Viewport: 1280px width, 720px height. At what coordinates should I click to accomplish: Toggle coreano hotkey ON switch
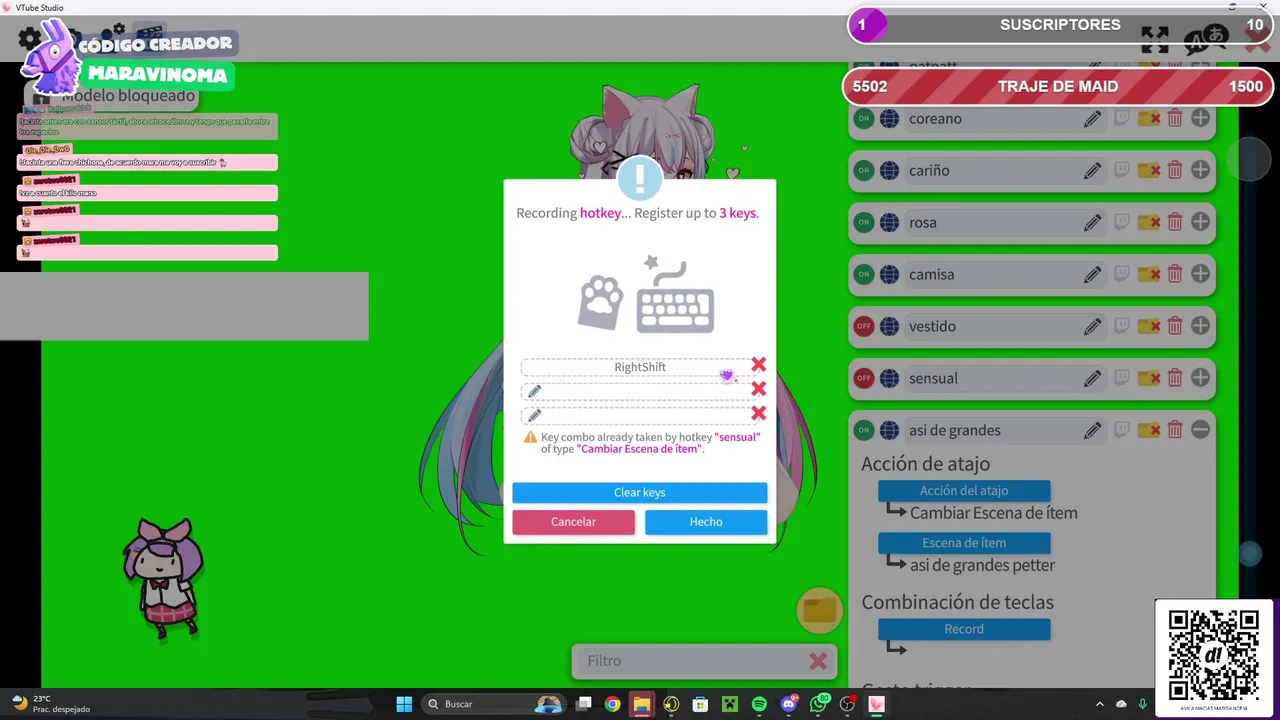(x=863, y=119)
